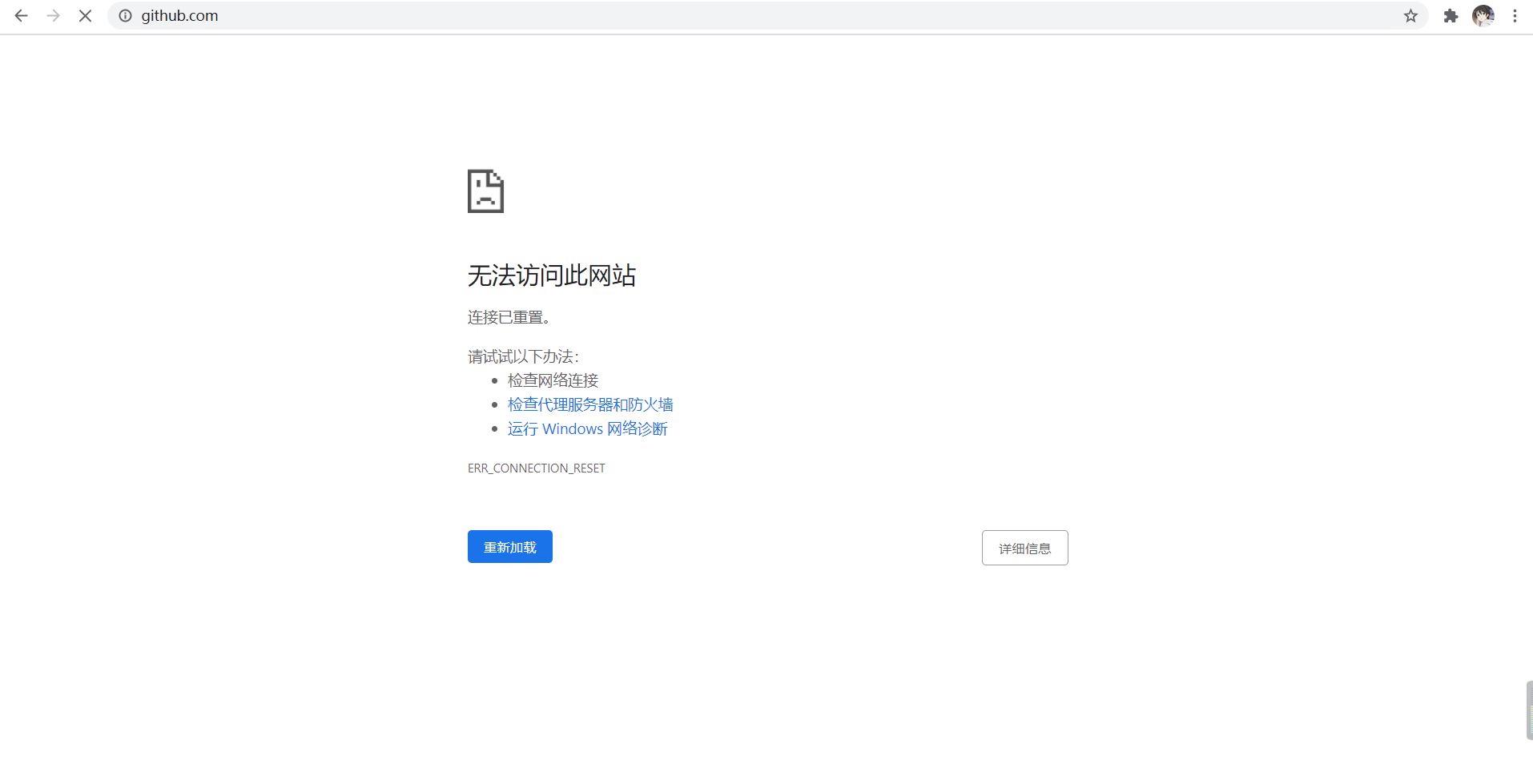
Task: Click the sad page error icon
Action: pos(485,191)
